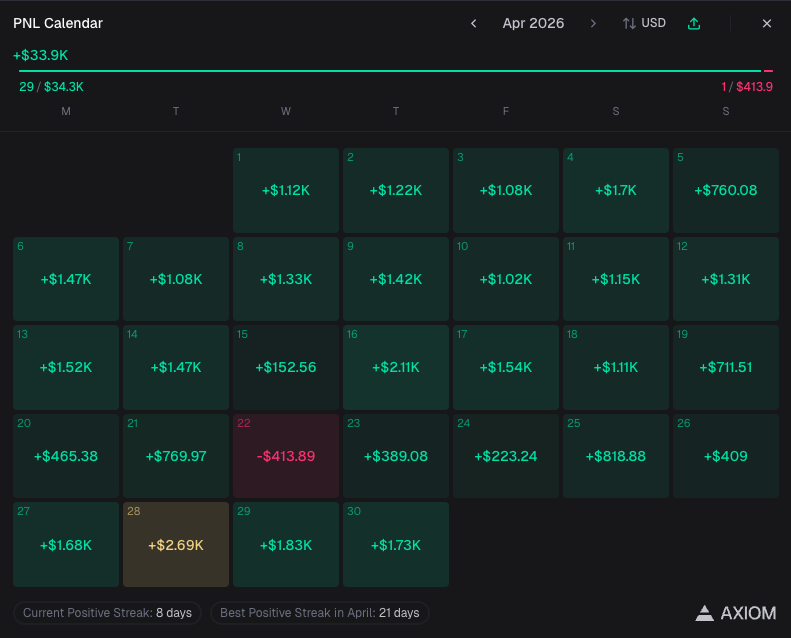Go to next month arrow

click(x=593, y=23)
